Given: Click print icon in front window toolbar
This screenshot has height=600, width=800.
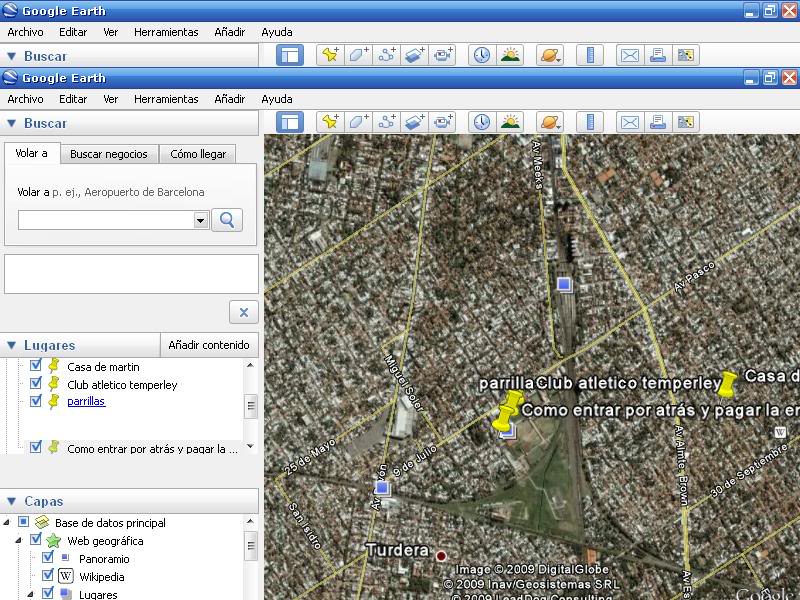Looking at the screenshot, I should 658,122.
